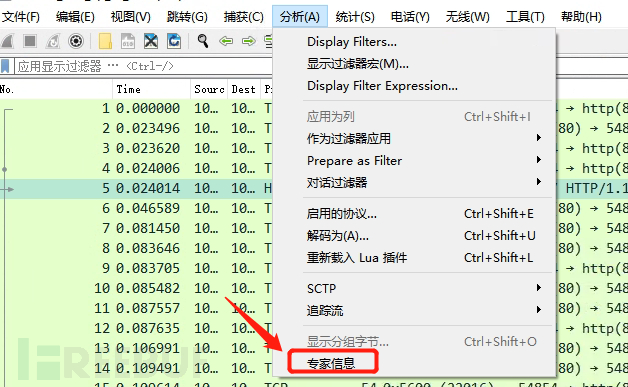This screenshot has height=387, width=628.
Task: Sort by the Time column header
Action: click(x=151, y=89)
